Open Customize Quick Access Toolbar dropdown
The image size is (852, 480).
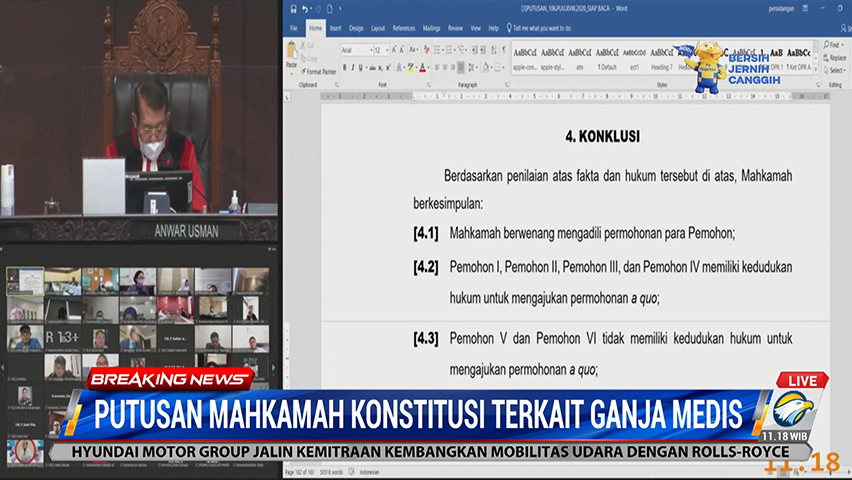pos(341,9)
